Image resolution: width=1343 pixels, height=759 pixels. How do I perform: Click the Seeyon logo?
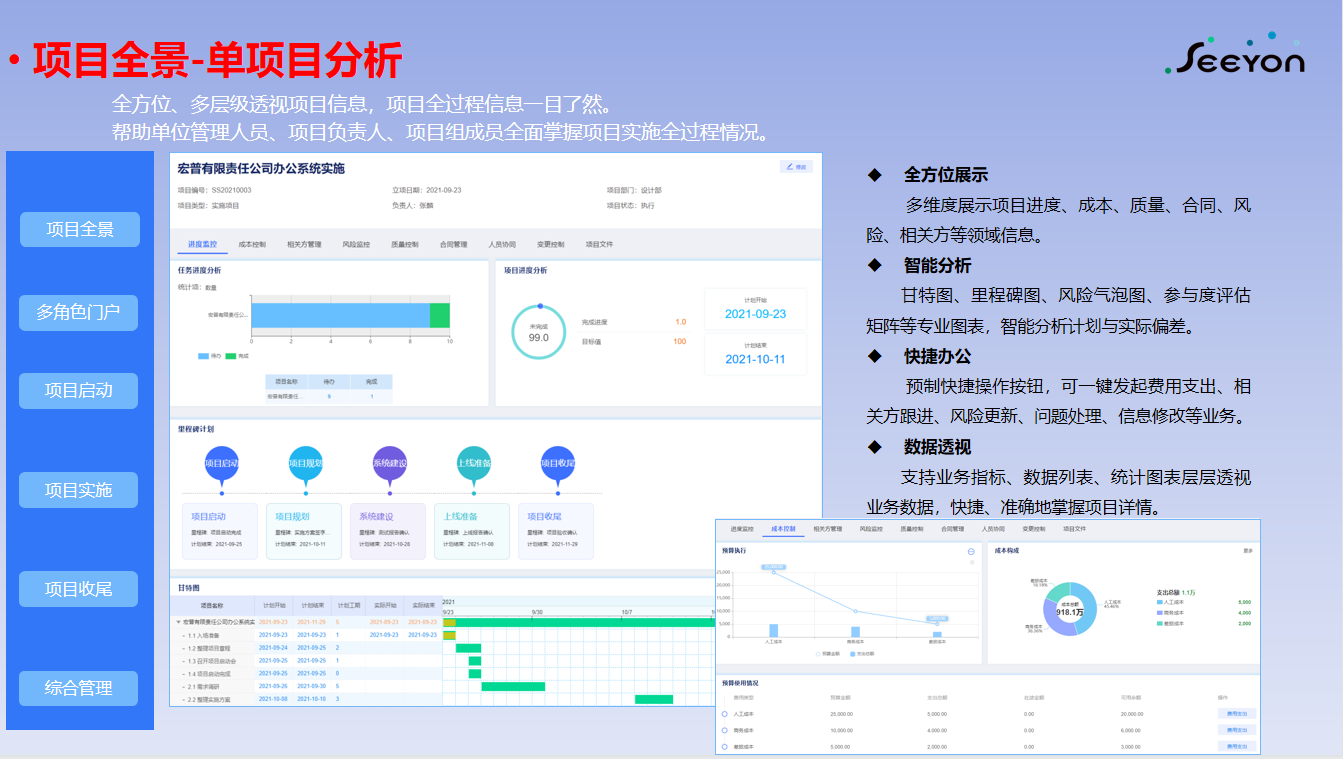[1235, 57]
